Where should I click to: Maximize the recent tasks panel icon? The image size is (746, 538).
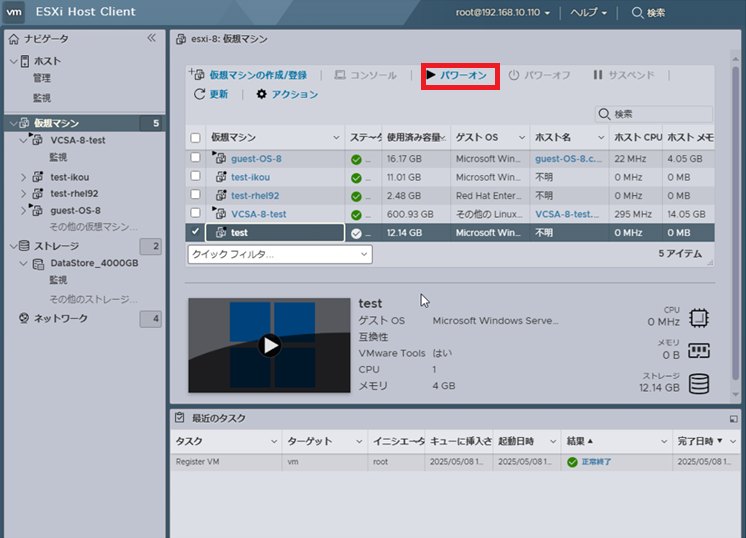coord(733,418)
